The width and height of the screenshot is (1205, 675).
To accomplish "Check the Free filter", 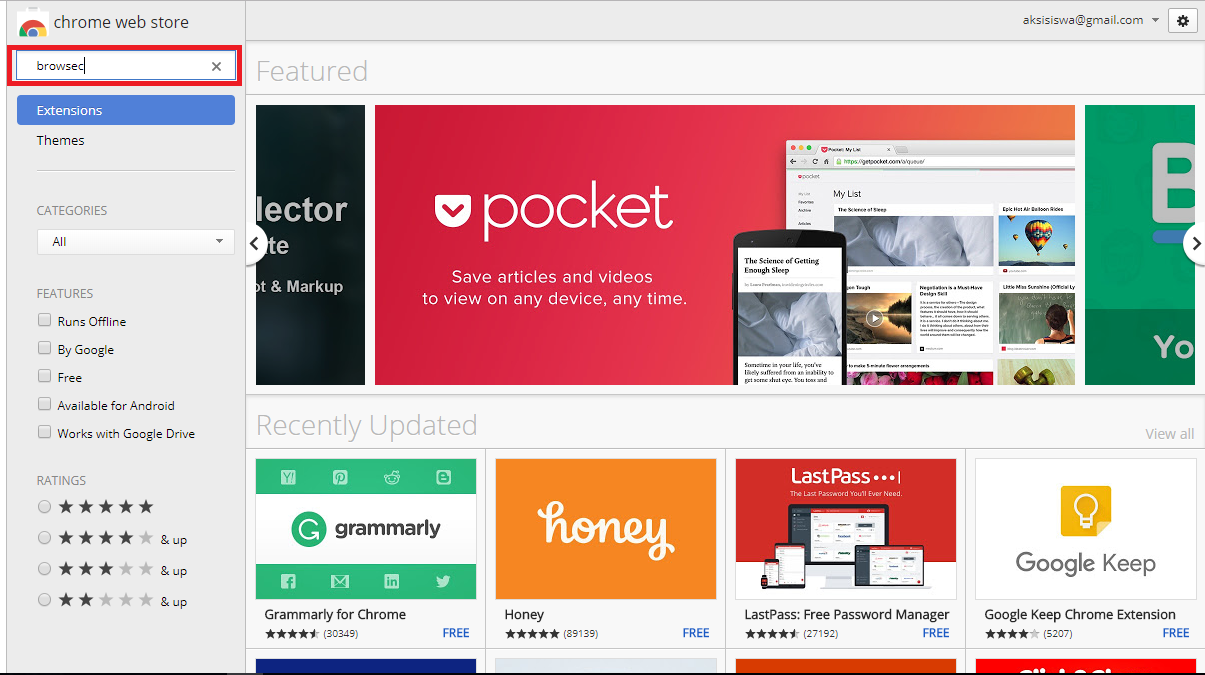I will click(x=44, y=376).
